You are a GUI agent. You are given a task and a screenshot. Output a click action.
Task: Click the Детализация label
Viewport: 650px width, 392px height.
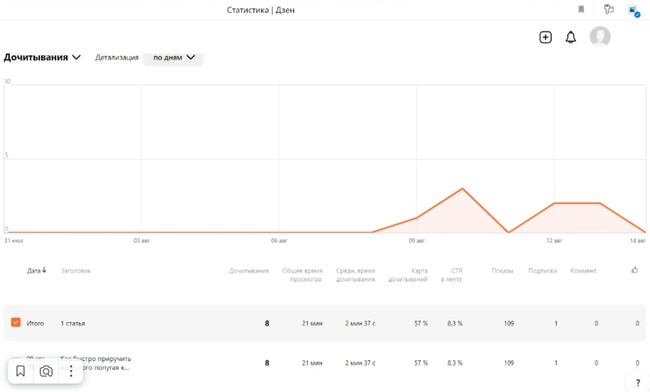coord(117,58)
